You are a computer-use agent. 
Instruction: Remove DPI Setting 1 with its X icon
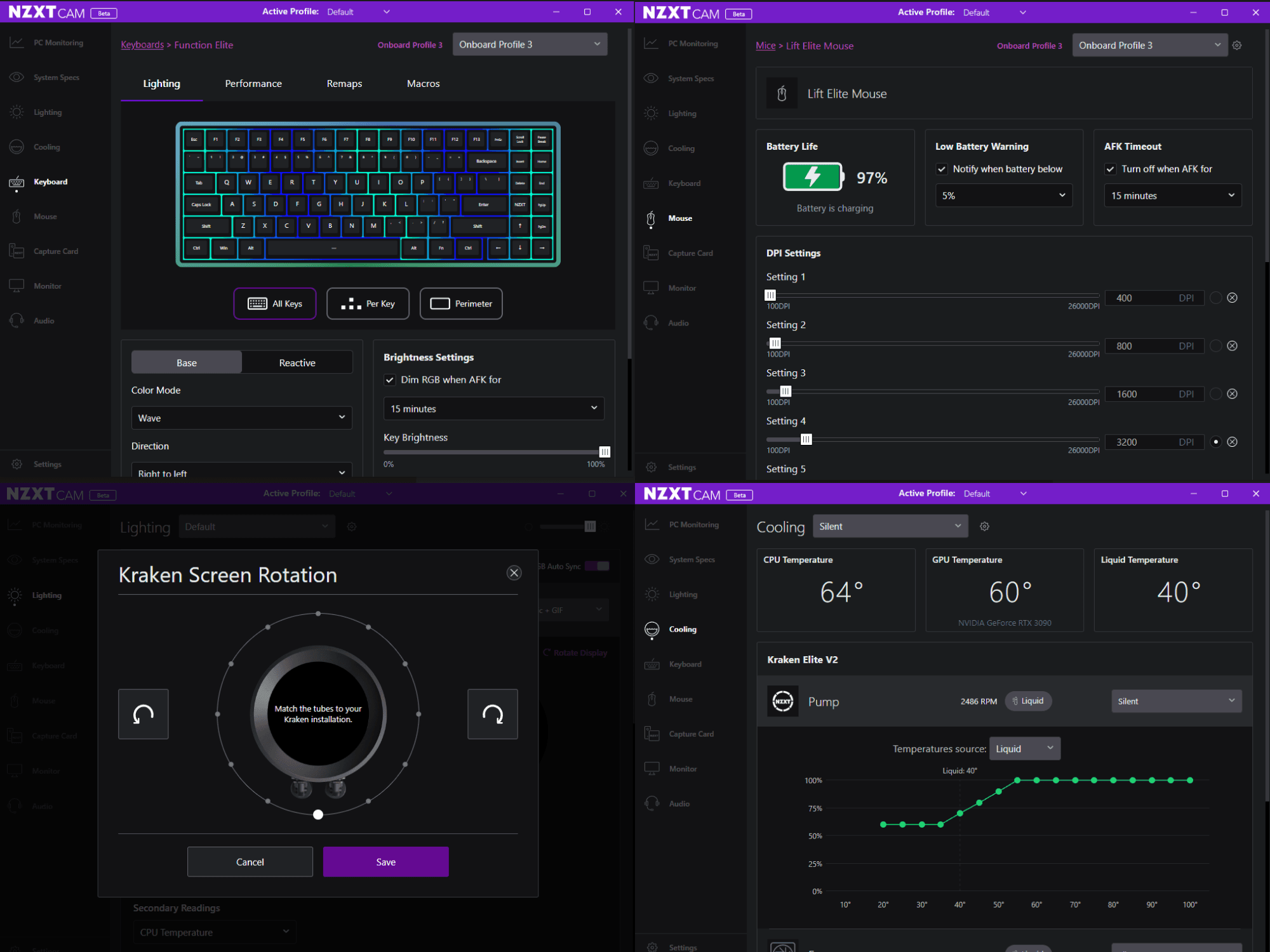click(x=1232, y=298)
